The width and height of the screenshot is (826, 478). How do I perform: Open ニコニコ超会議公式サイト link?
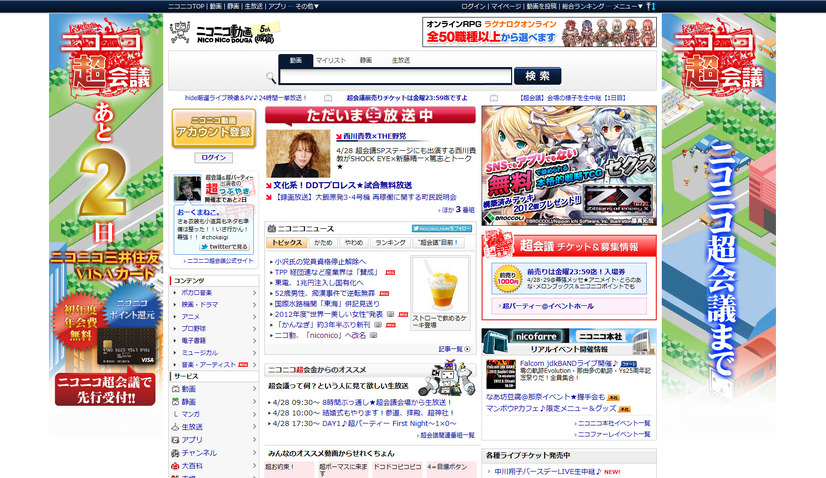[220, 261]
